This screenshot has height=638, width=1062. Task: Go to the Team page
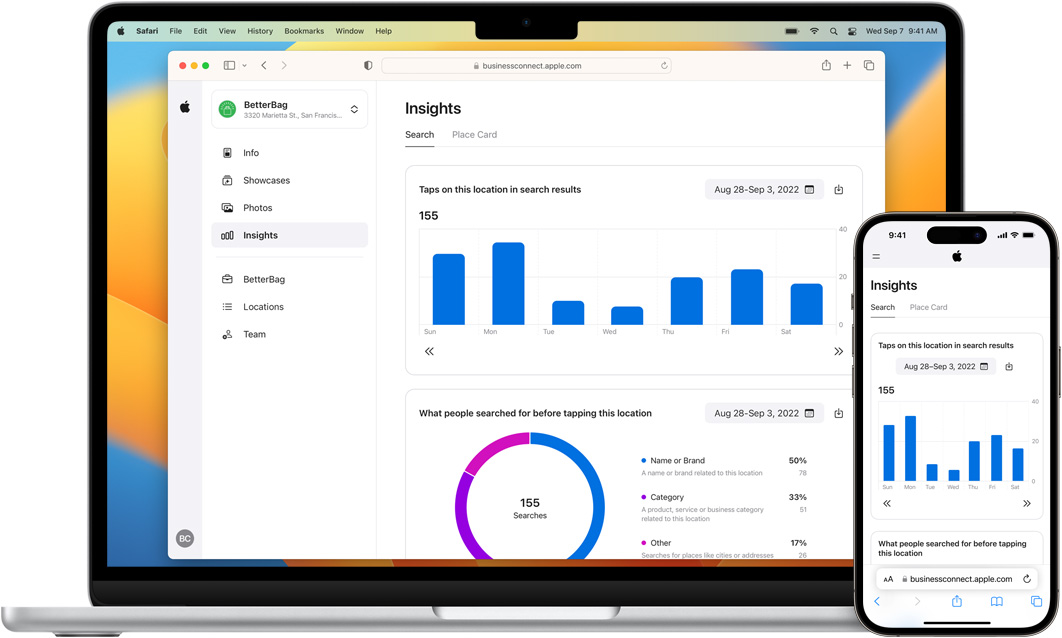coord(254,335)
